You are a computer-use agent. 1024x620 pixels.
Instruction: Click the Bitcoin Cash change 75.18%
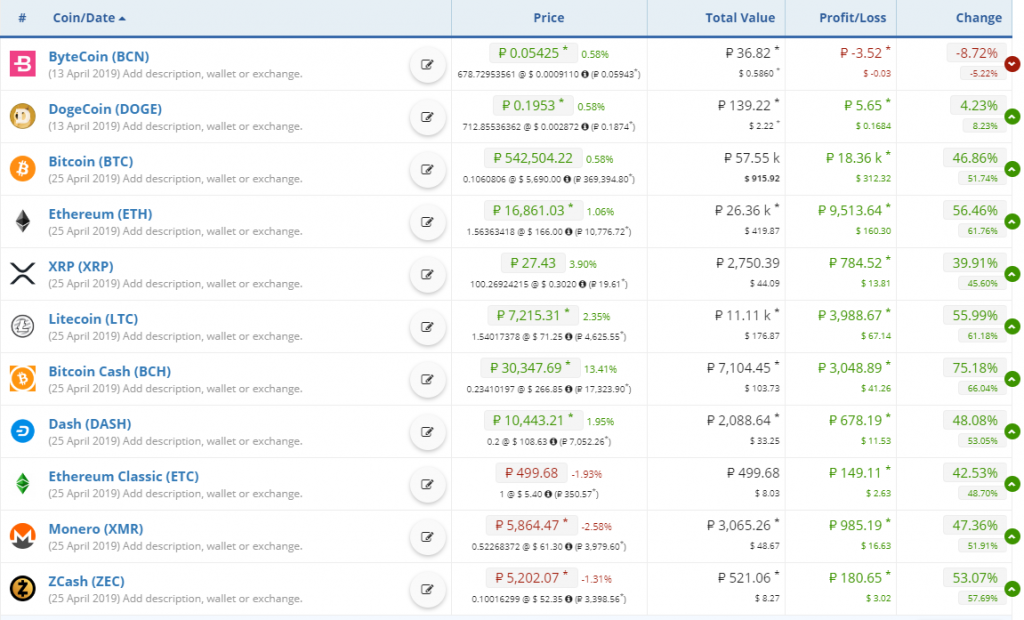pyautogui.click(x=974, y=368)
